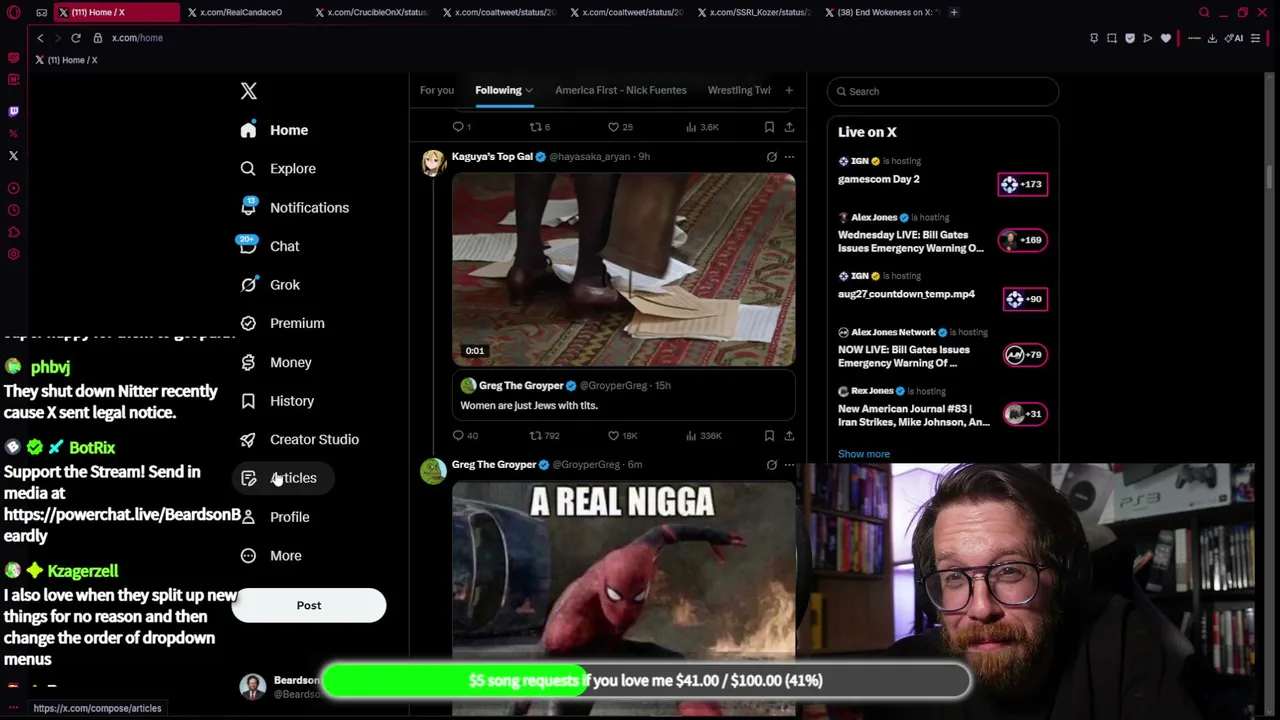Bookmark this page with heart icon
This screenshot has width=1280, height=720.
pos(1166,38)
